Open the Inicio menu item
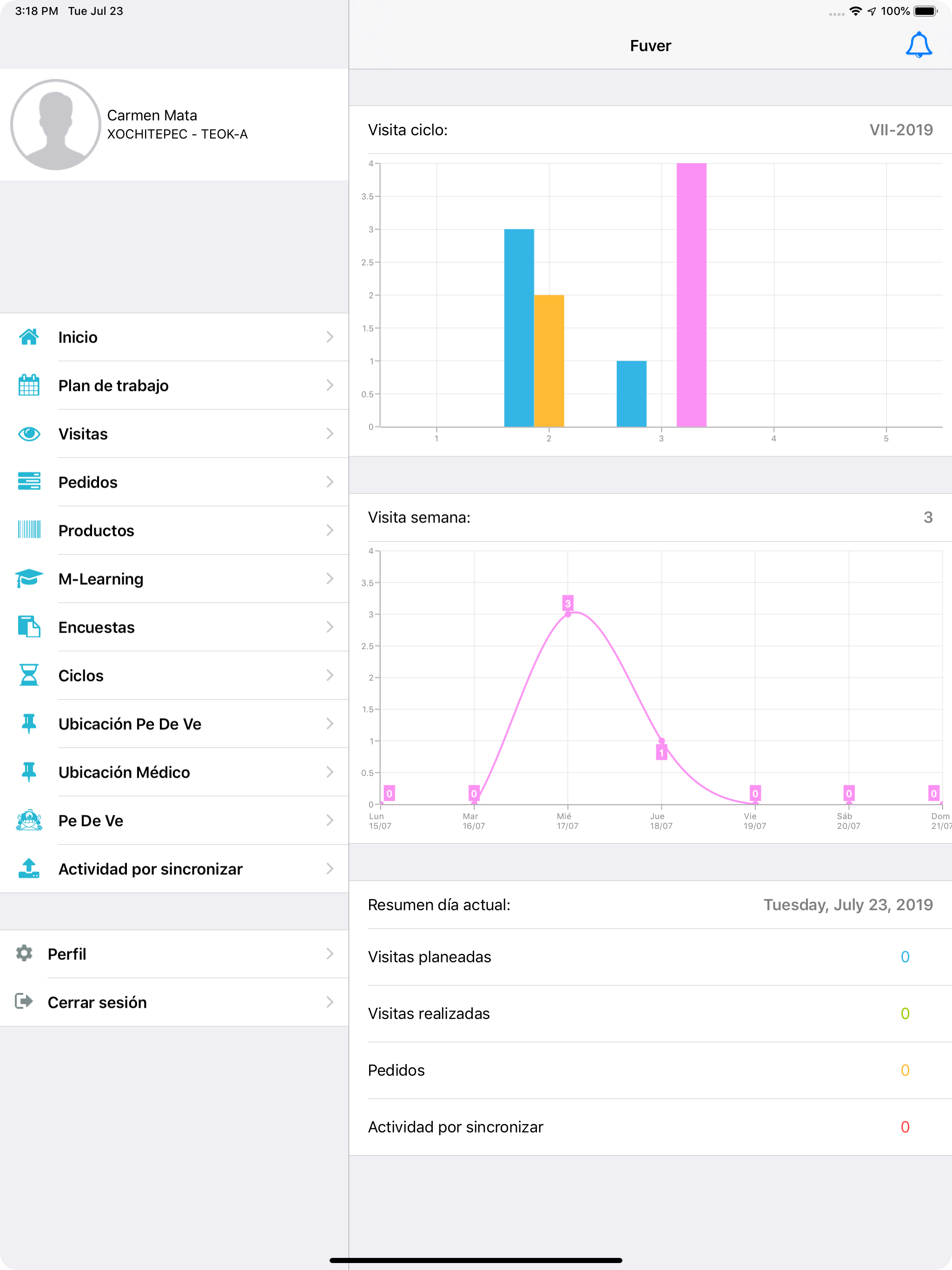This screenshot has width=952, height=1270. coord(175,337)
